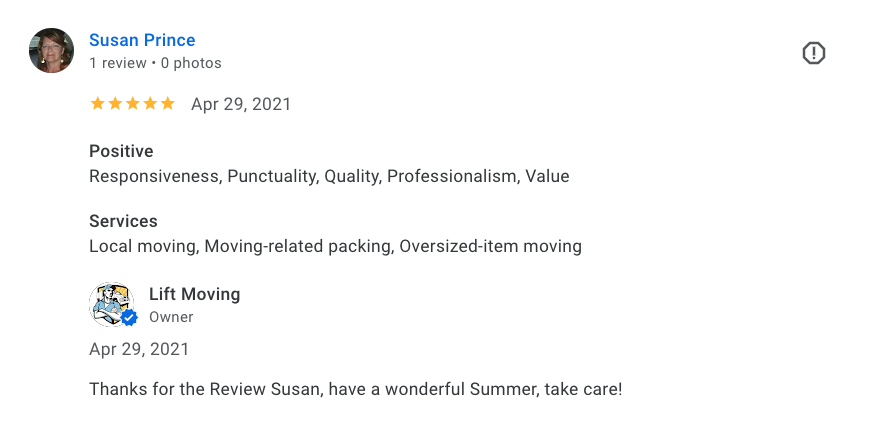This screenshot has height=424, width=873.
Task: Click the 'Thanks for the Review Susan' reply text
Action: coord(355,389)
